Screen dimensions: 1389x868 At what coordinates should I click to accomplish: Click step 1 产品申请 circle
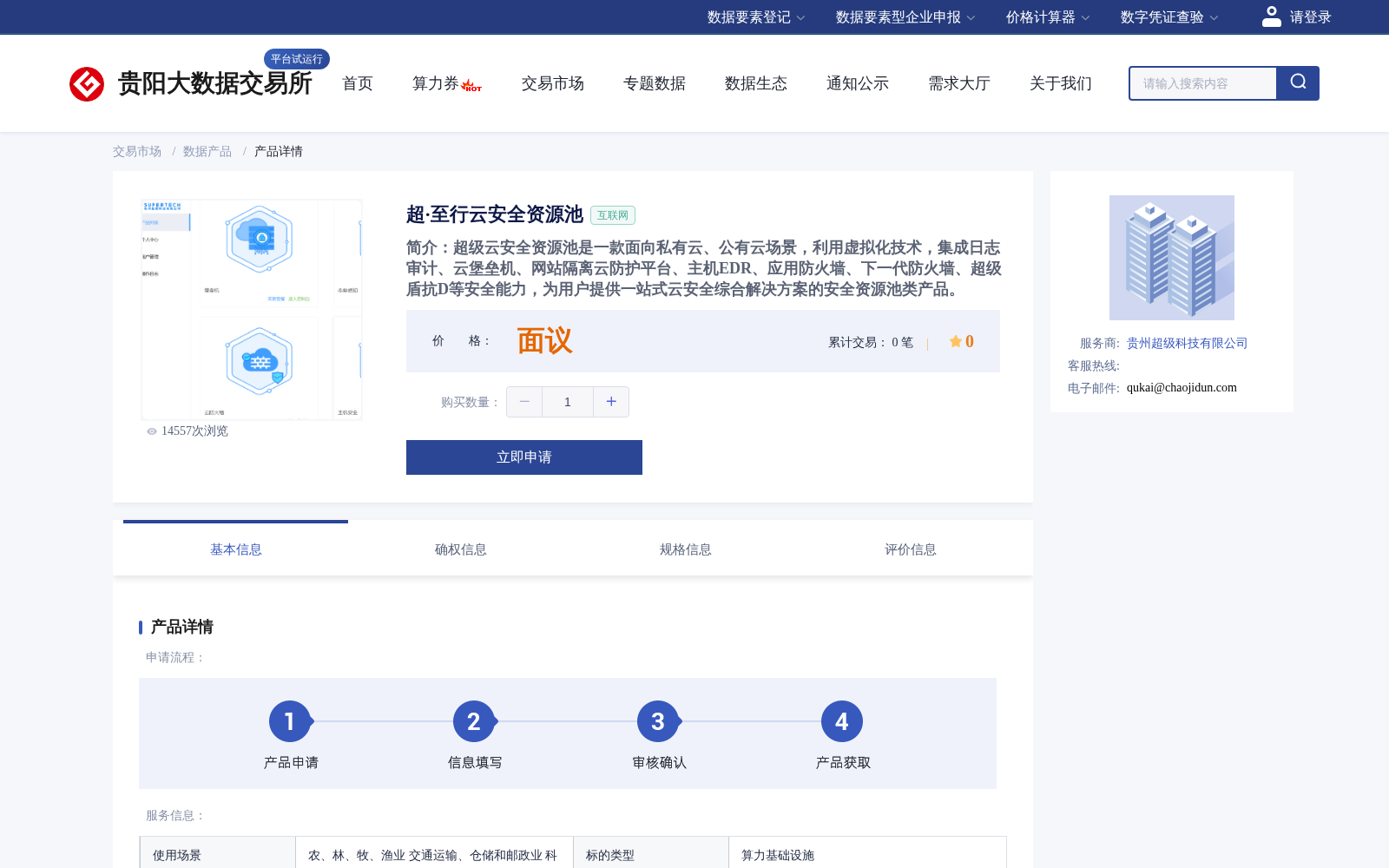290,721
